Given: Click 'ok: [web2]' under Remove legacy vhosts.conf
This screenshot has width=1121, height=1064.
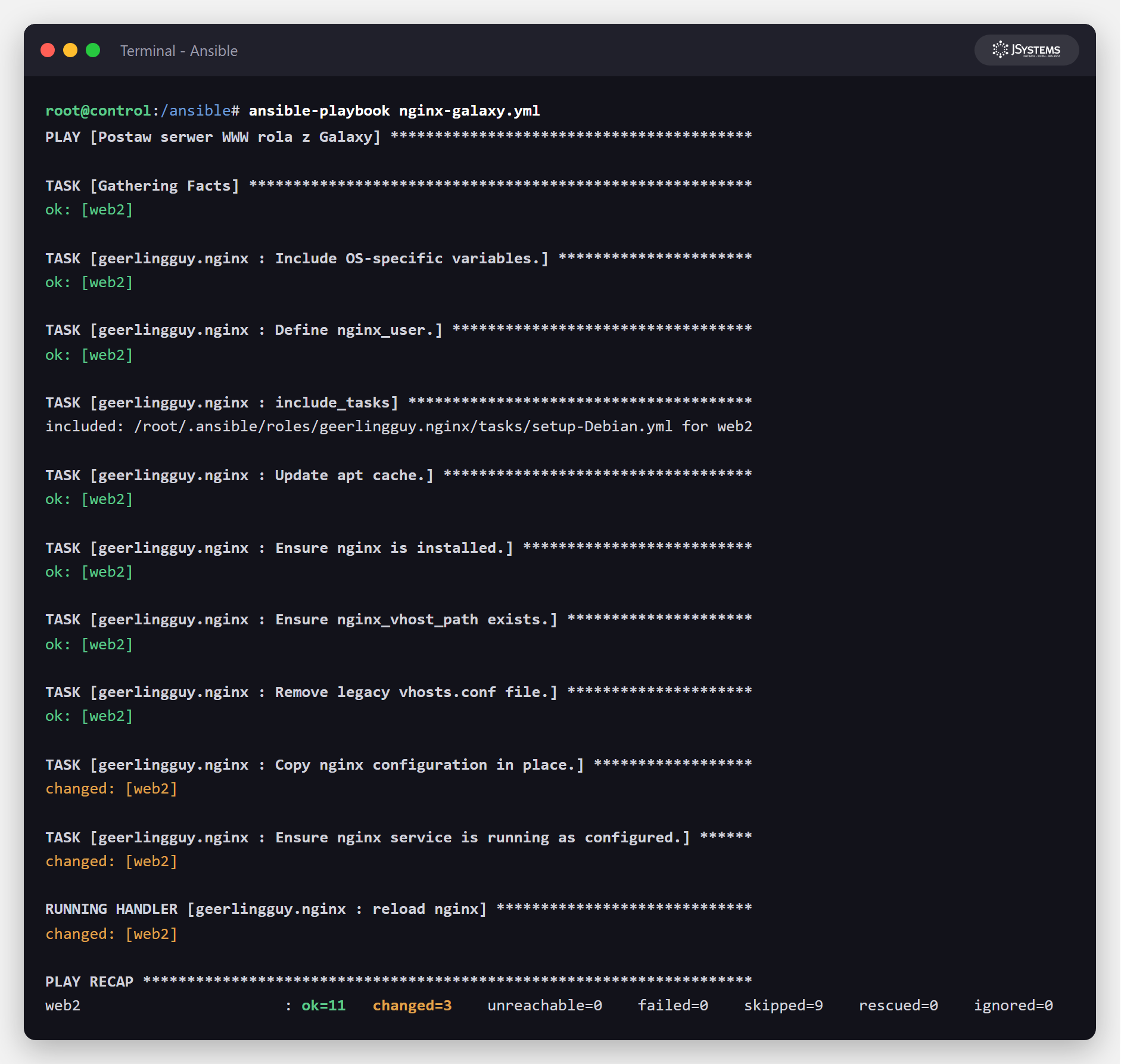Looking at the screenshot, I should (89, 716).
